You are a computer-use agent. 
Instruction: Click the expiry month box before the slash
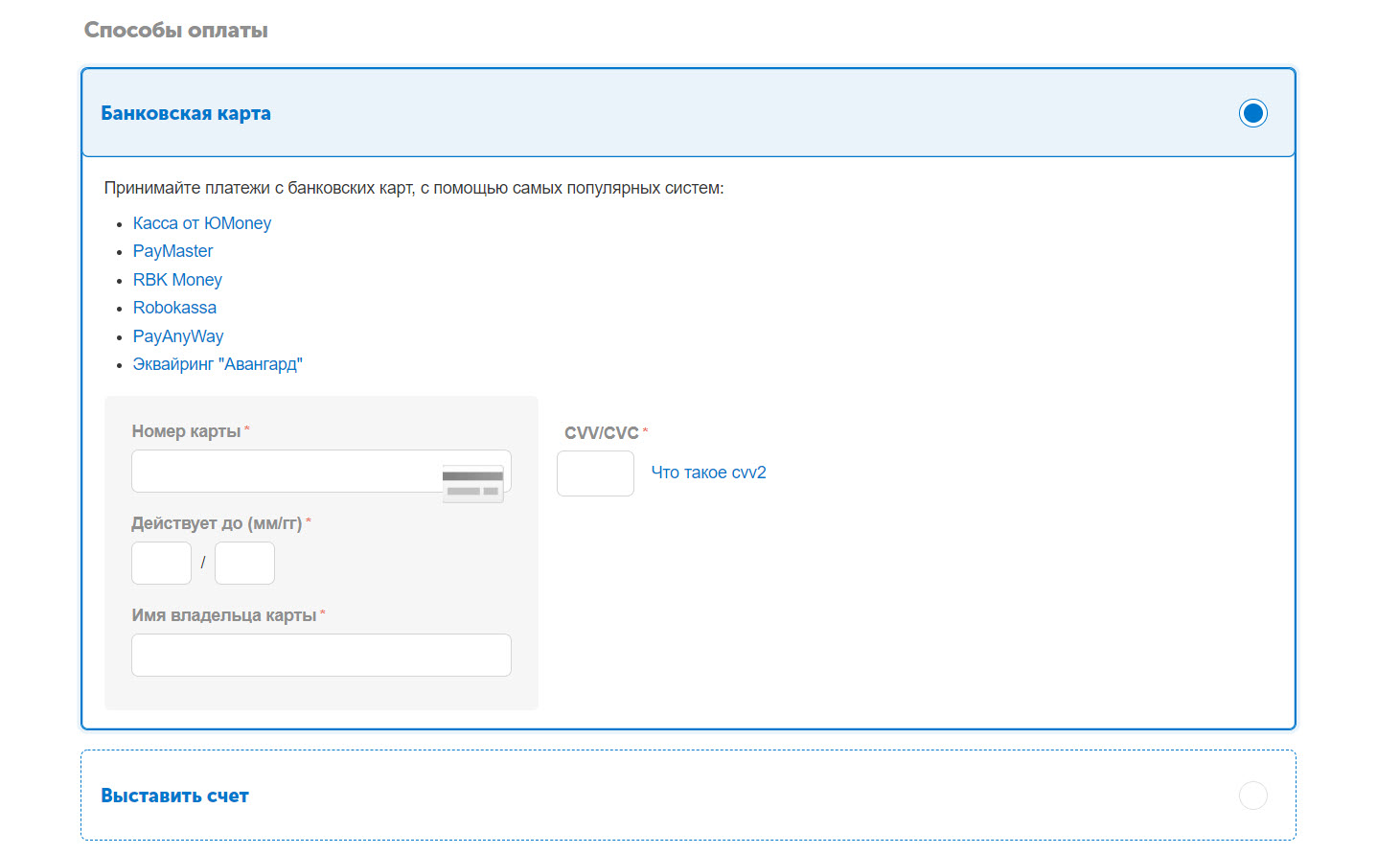point(161,564)
